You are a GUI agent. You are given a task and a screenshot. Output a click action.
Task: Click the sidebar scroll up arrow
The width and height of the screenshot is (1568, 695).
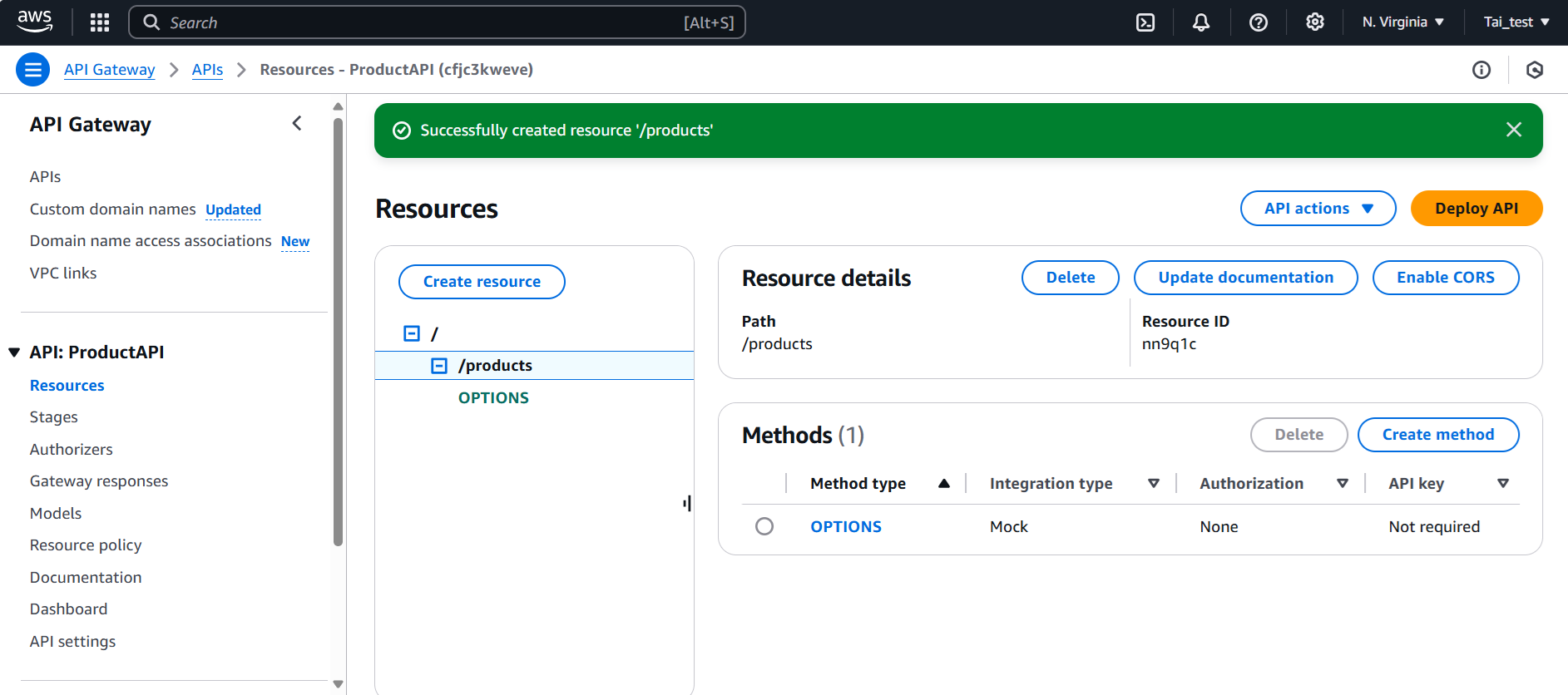(338, 106)
